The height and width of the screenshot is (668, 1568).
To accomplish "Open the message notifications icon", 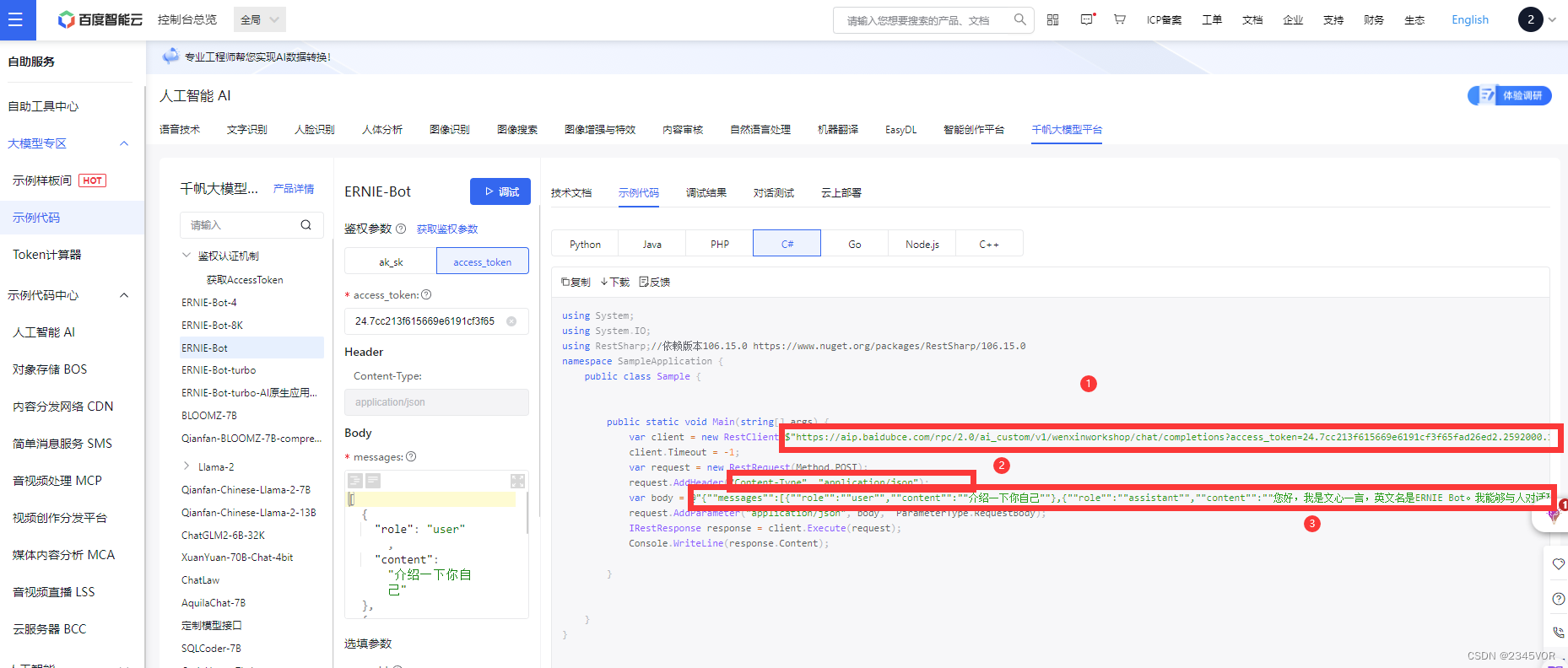I will pos(1087,19).
